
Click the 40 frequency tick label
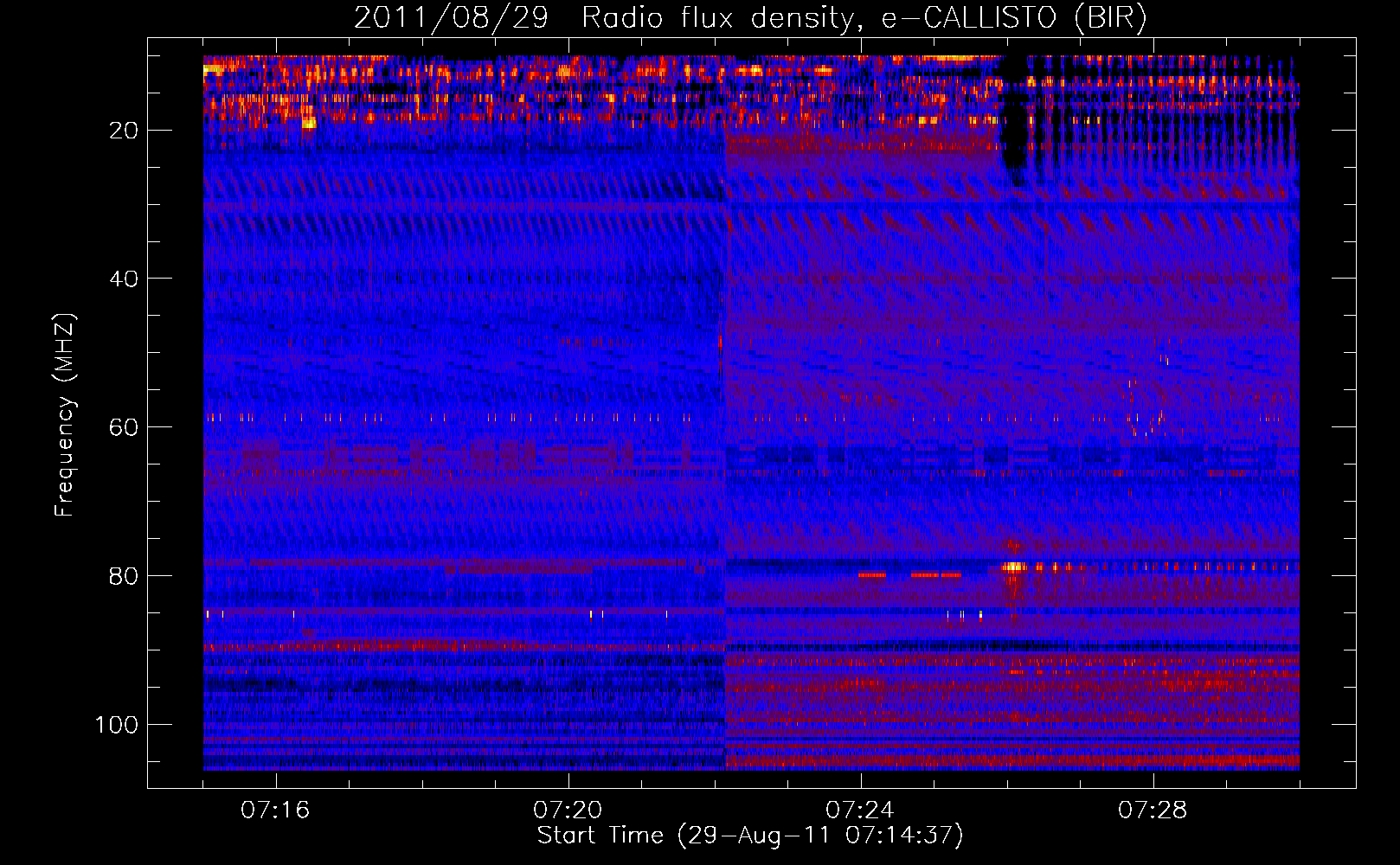pos(124,279)
